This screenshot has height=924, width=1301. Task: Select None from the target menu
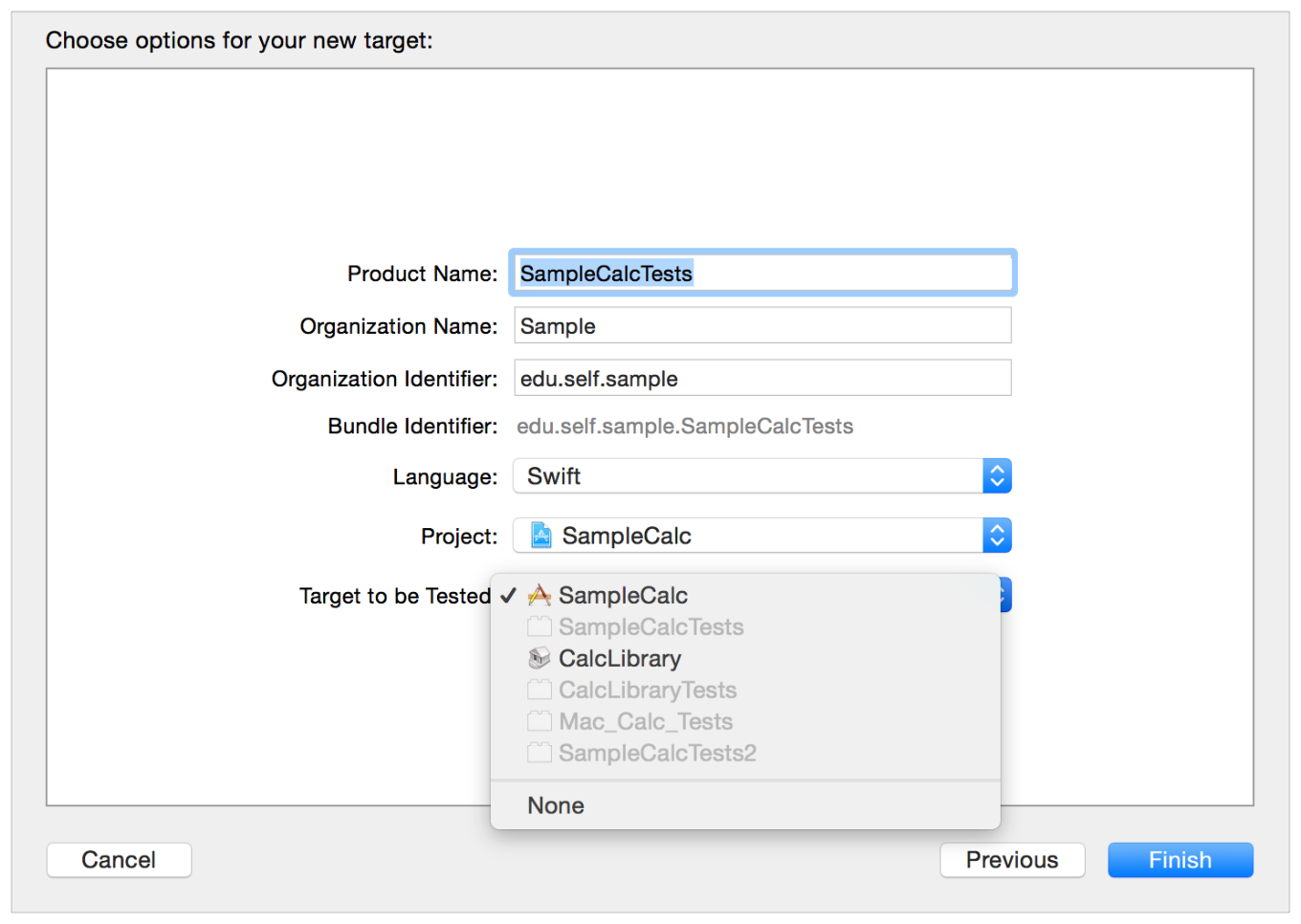556,805
